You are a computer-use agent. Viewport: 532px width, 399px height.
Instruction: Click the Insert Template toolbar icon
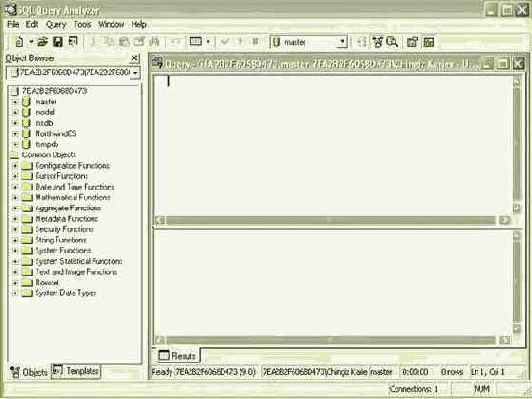(73, 42)
